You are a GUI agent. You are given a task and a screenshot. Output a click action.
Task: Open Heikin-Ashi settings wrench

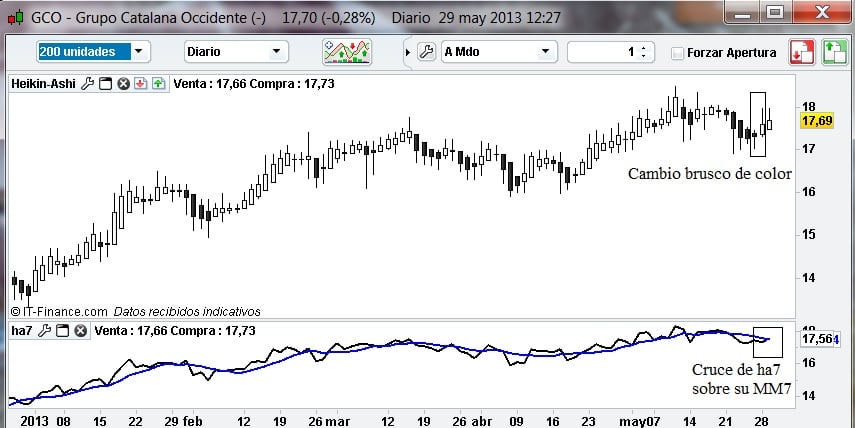(88, 84)
